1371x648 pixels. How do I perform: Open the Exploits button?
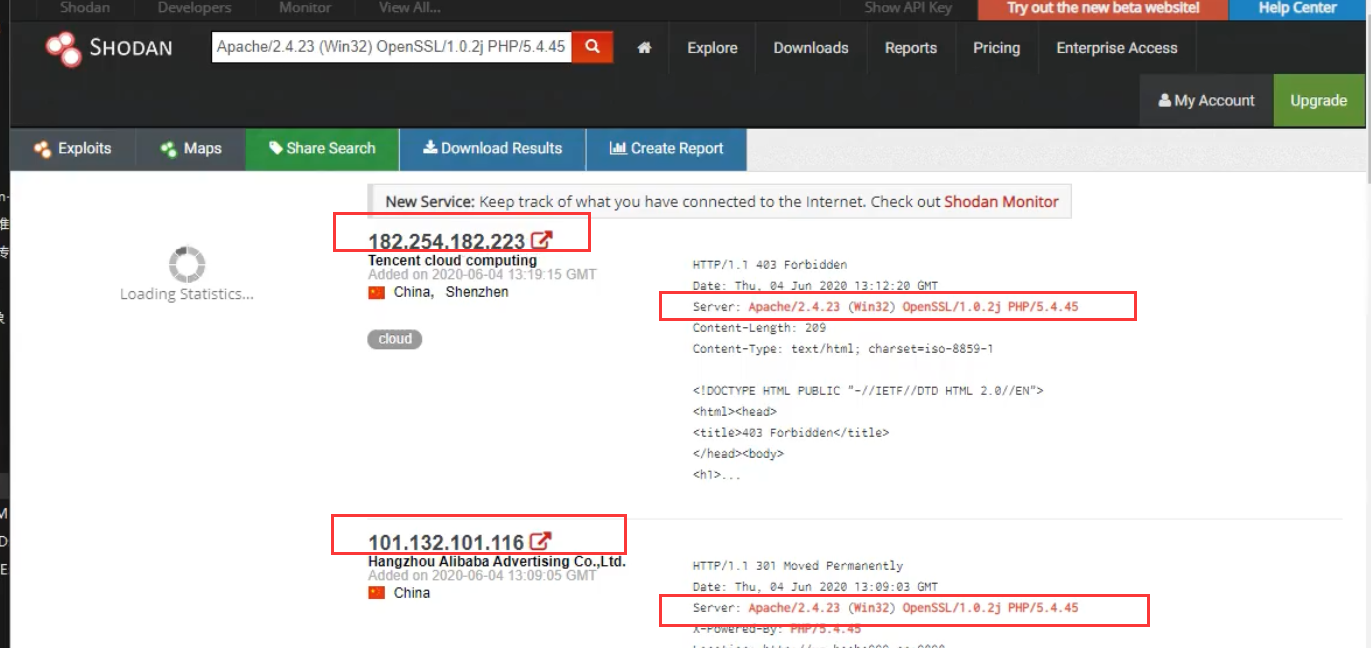(x=72, y=149)
